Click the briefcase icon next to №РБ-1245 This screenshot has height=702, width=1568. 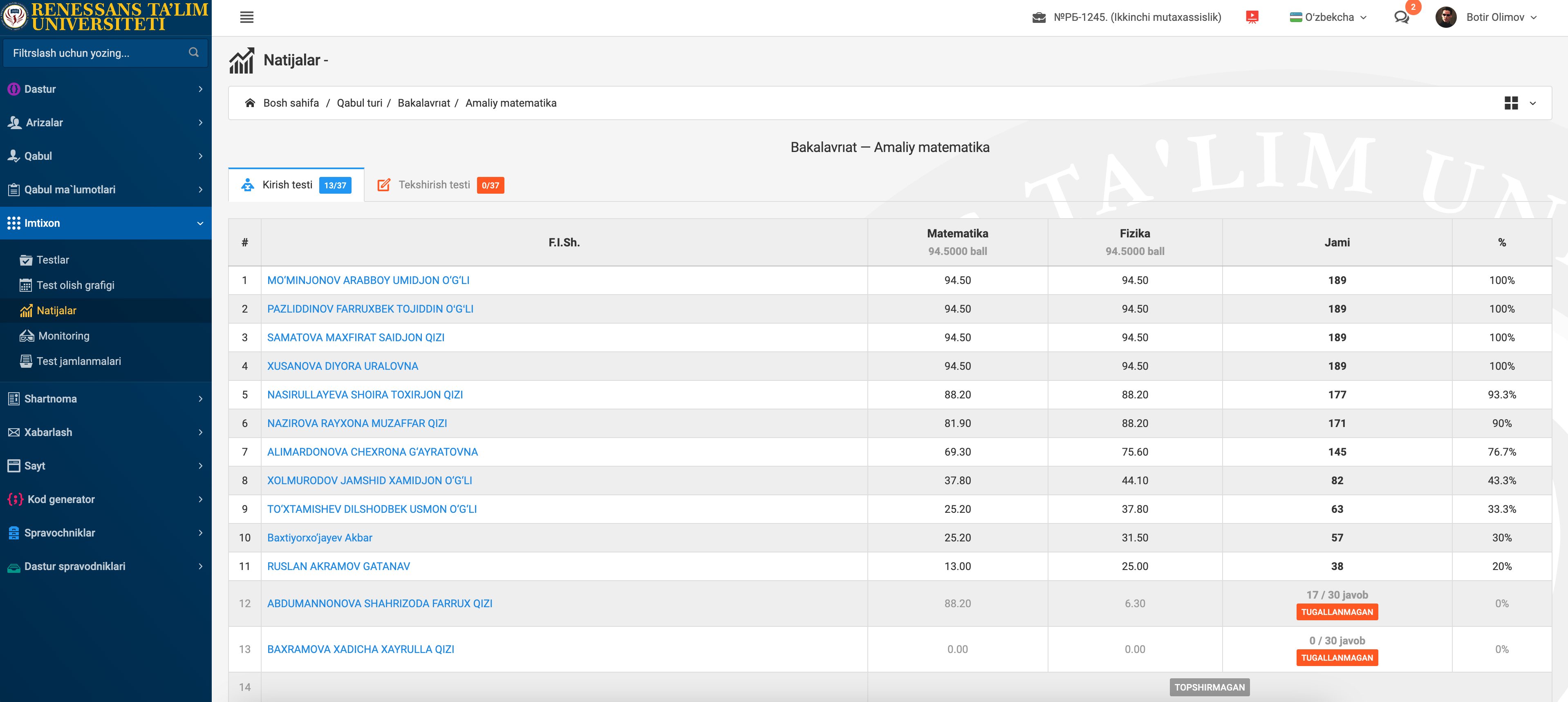point(1039,18)
